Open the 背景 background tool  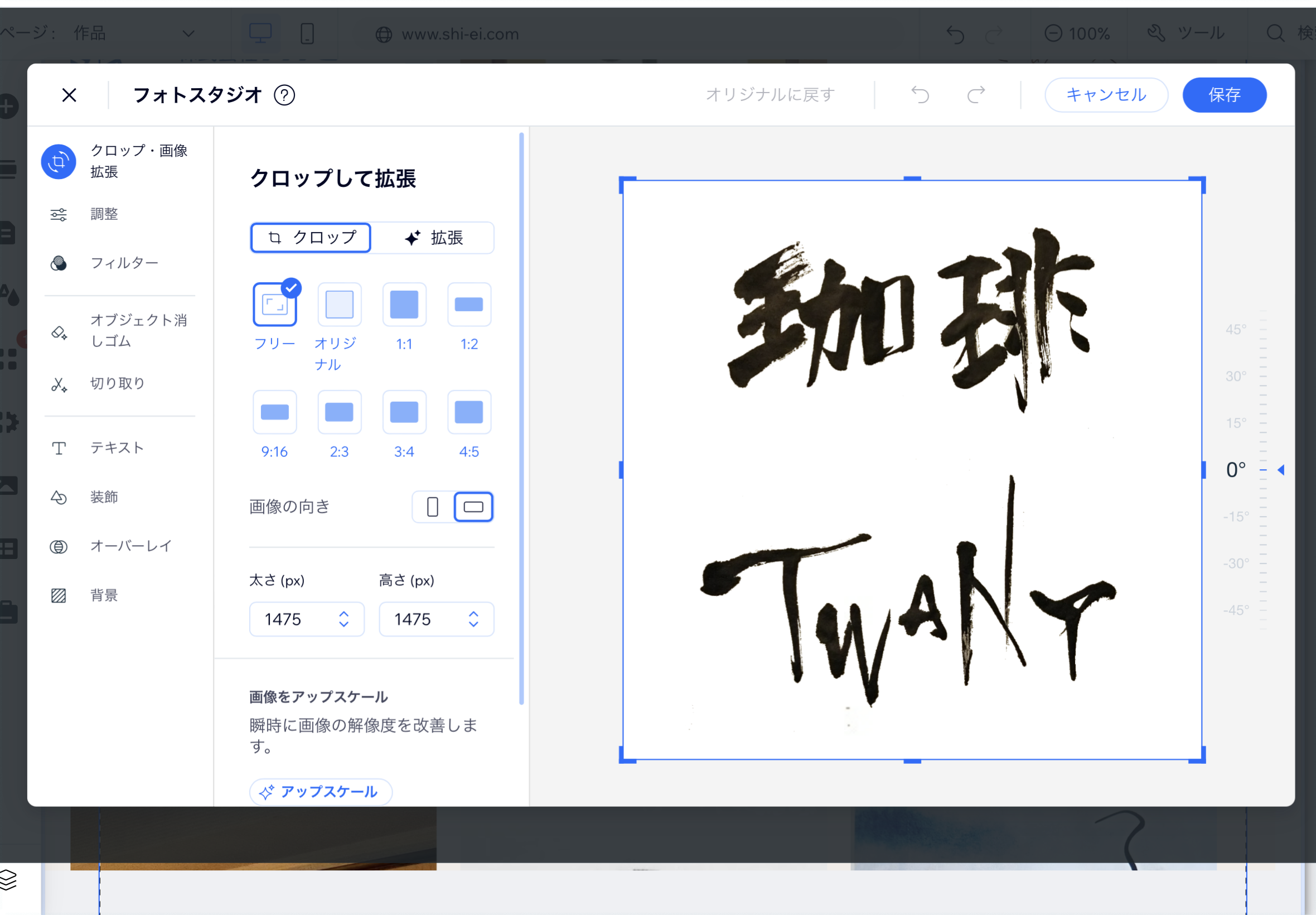tap(104, 595)
